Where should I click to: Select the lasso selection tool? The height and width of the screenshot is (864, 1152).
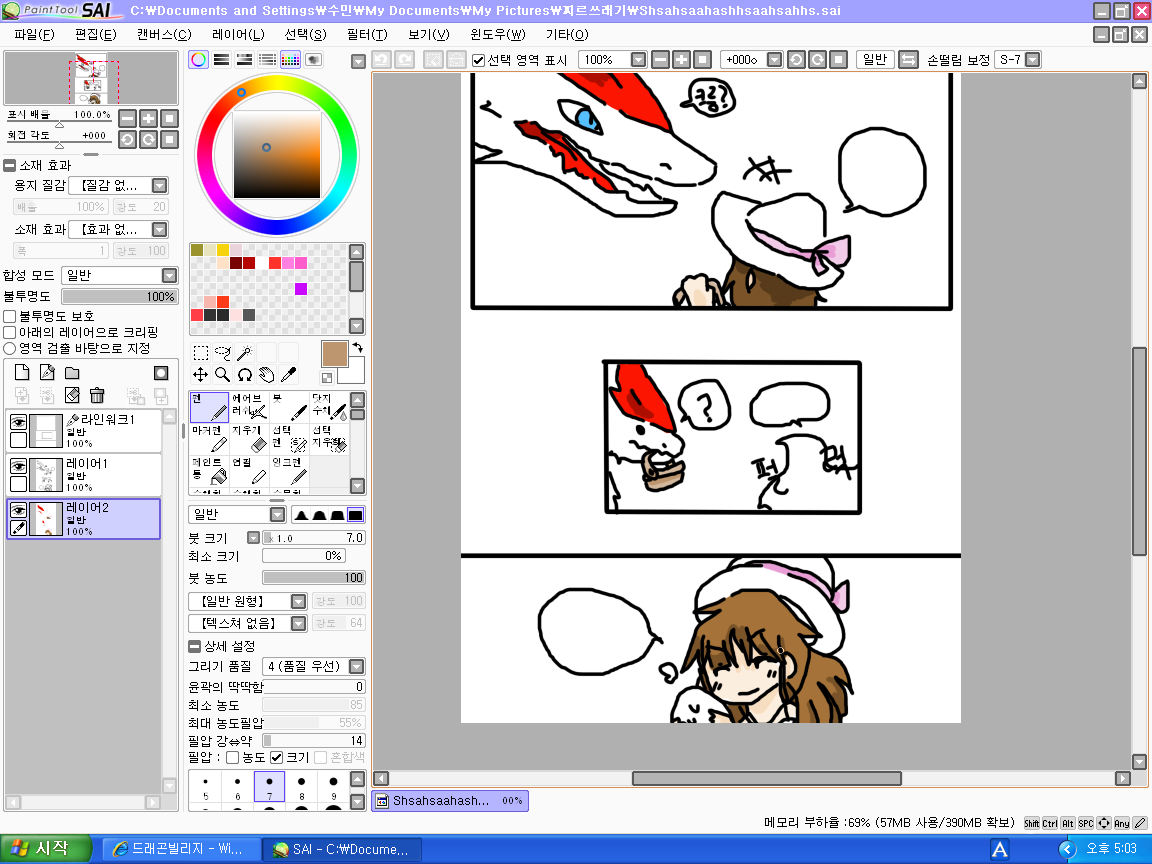point(223,353)
